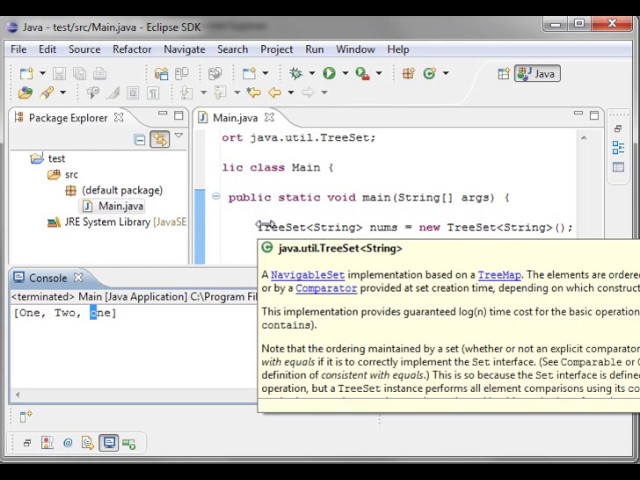The image size is (640, 480).
Task: Open the External Tools dropdown arrow
Action: 379,73
